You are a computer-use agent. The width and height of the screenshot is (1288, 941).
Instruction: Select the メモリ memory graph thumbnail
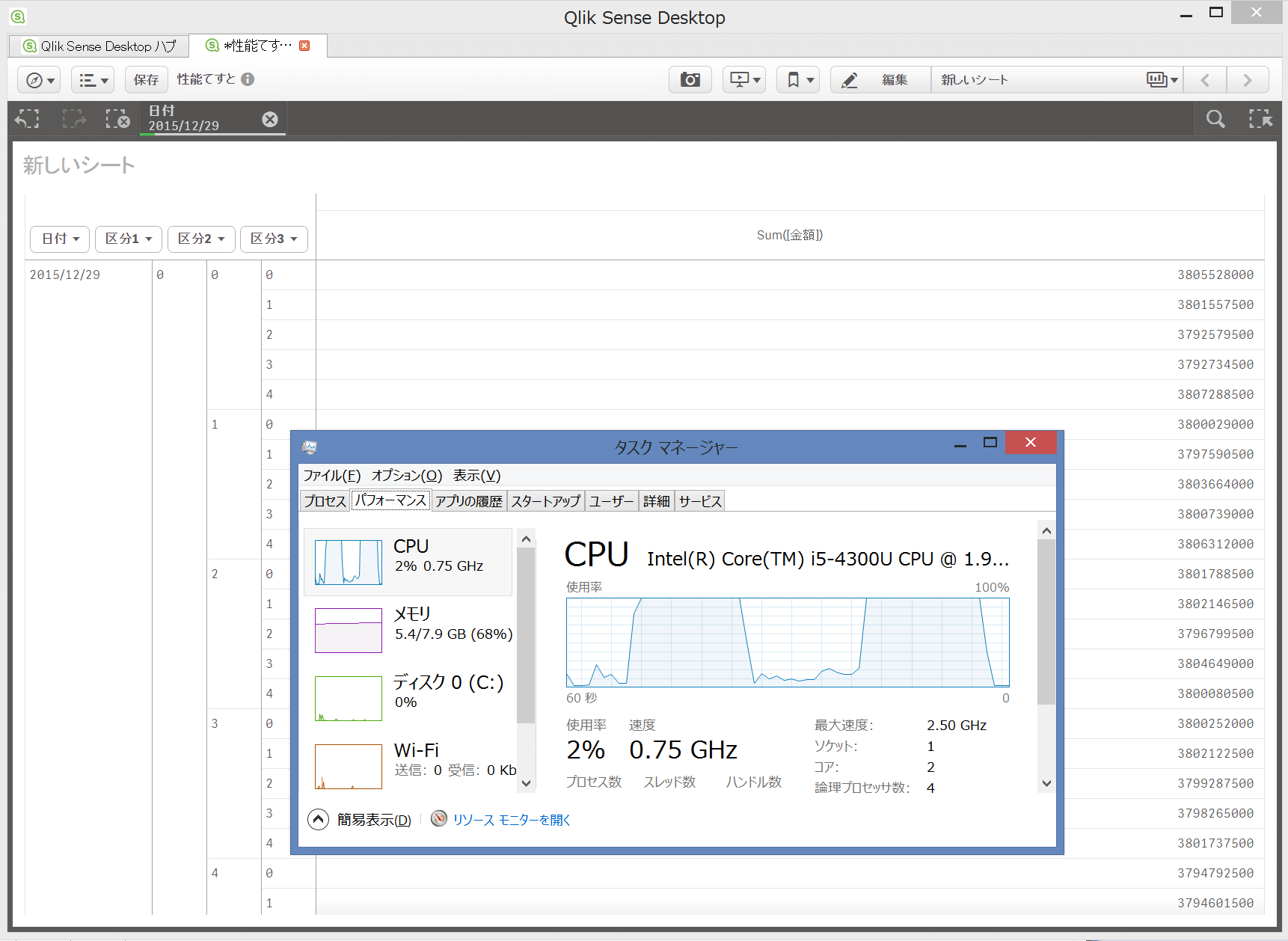pyautogui.click(x=349, y=631)
